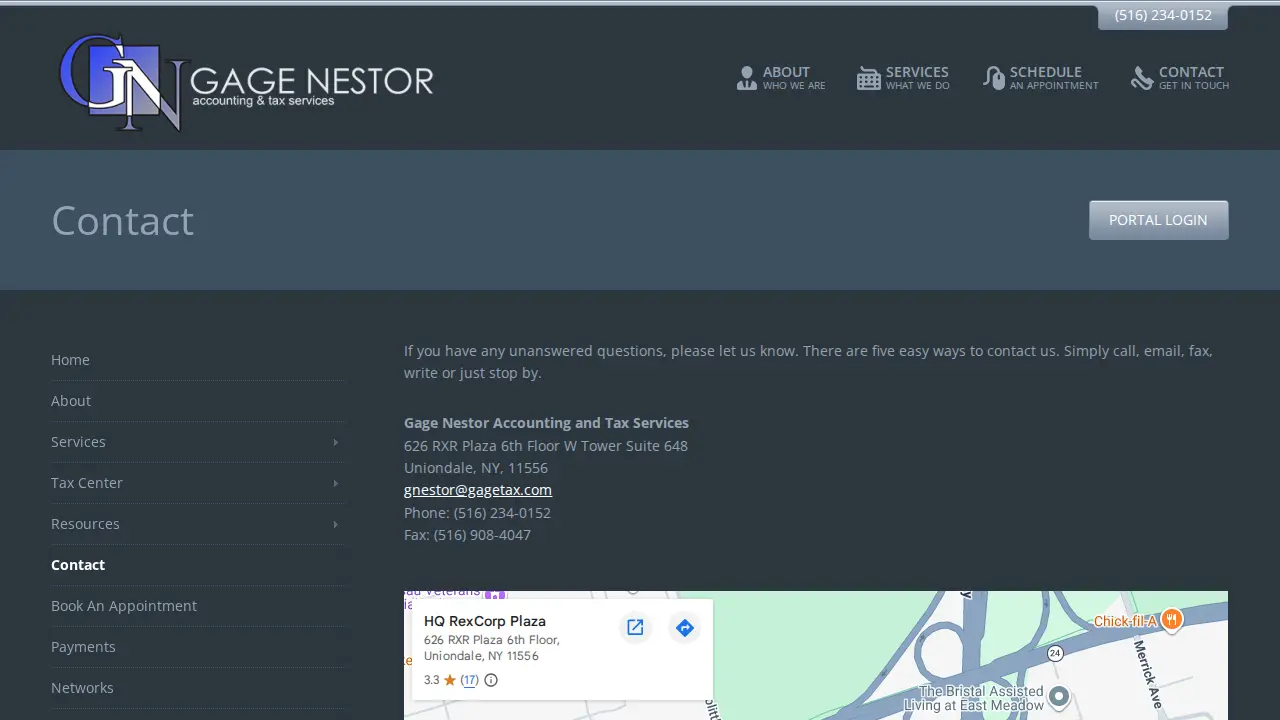Click HQ RexCorp Plaza title in map card
Screen dimensions: 1280x720
click(x=485, y=621)
